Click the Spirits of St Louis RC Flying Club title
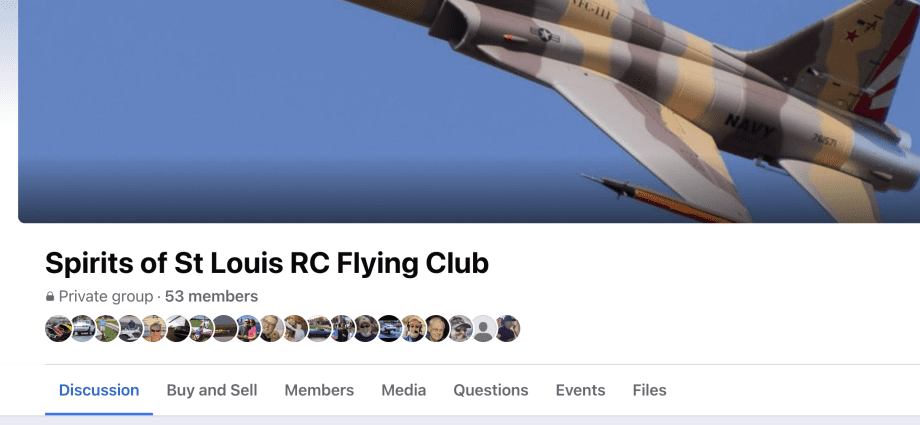The image size is (920, 425). 267,263
